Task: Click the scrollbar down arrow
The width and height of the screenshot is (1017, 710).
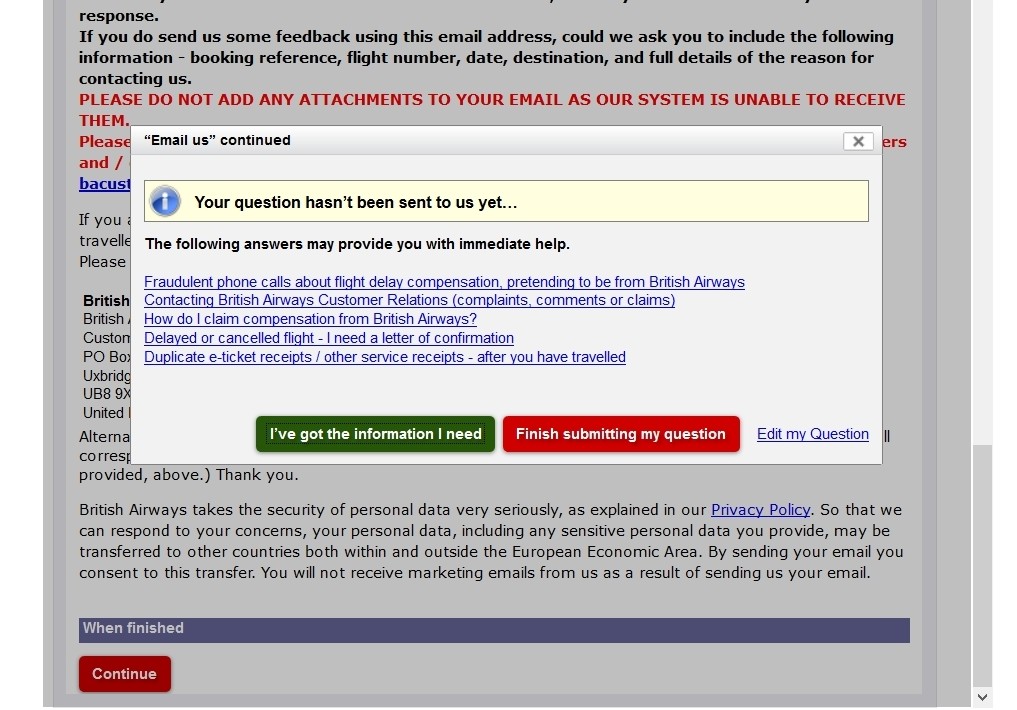Action: tap(982, 698)
